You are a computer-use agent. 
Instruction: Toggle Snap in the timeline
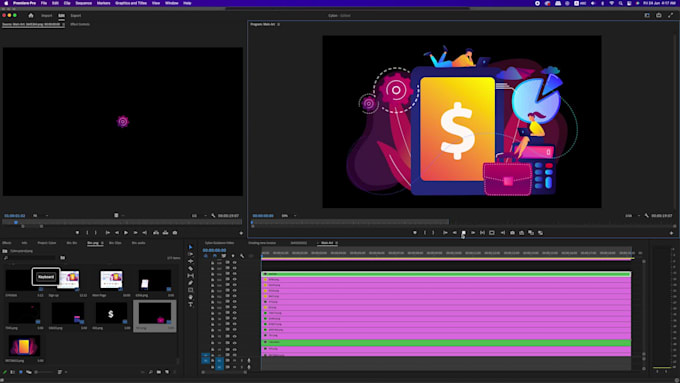[215, 256]
